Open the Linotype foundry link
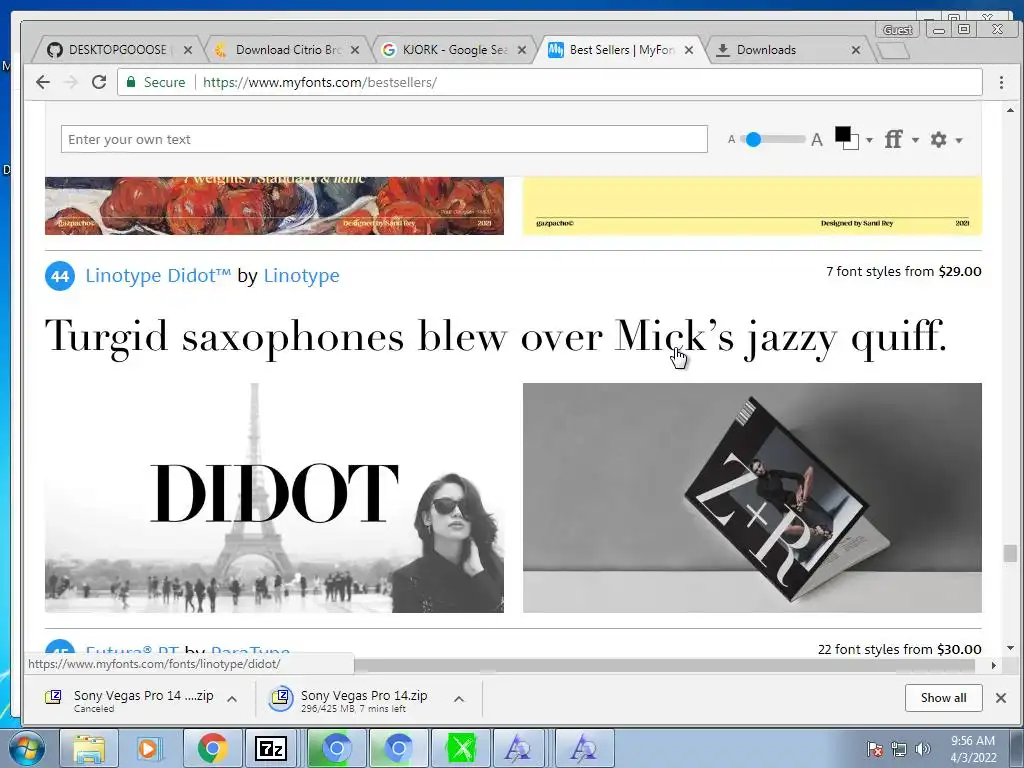 click(x=301, y=276)
